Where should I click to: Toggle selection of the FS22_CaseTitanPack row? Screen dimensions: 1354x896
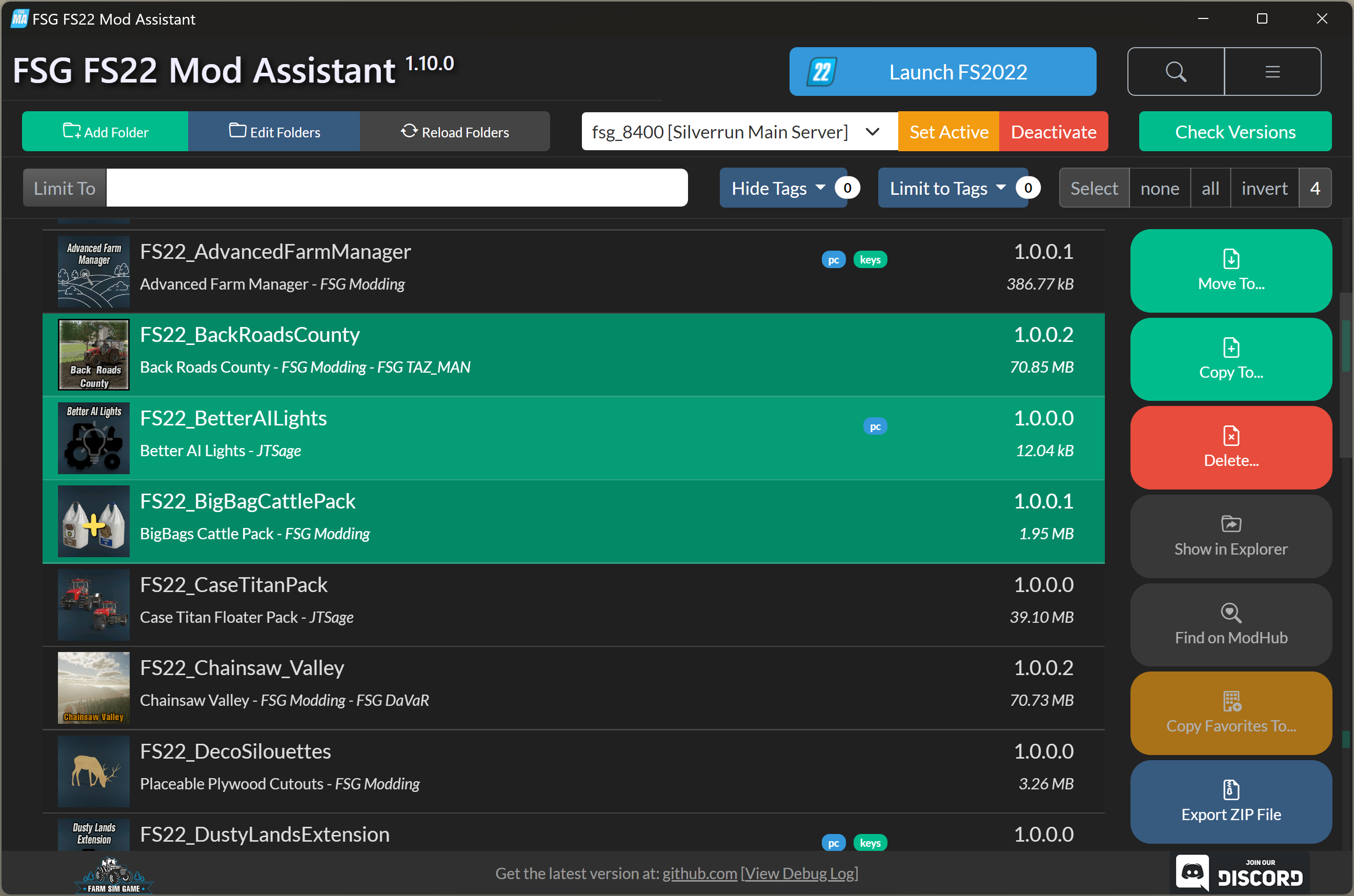[x=572, y=604]
